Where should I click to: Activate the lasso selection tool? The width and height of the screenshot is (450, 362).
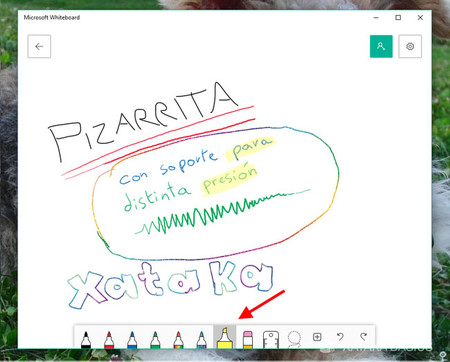tap(294, 339)
